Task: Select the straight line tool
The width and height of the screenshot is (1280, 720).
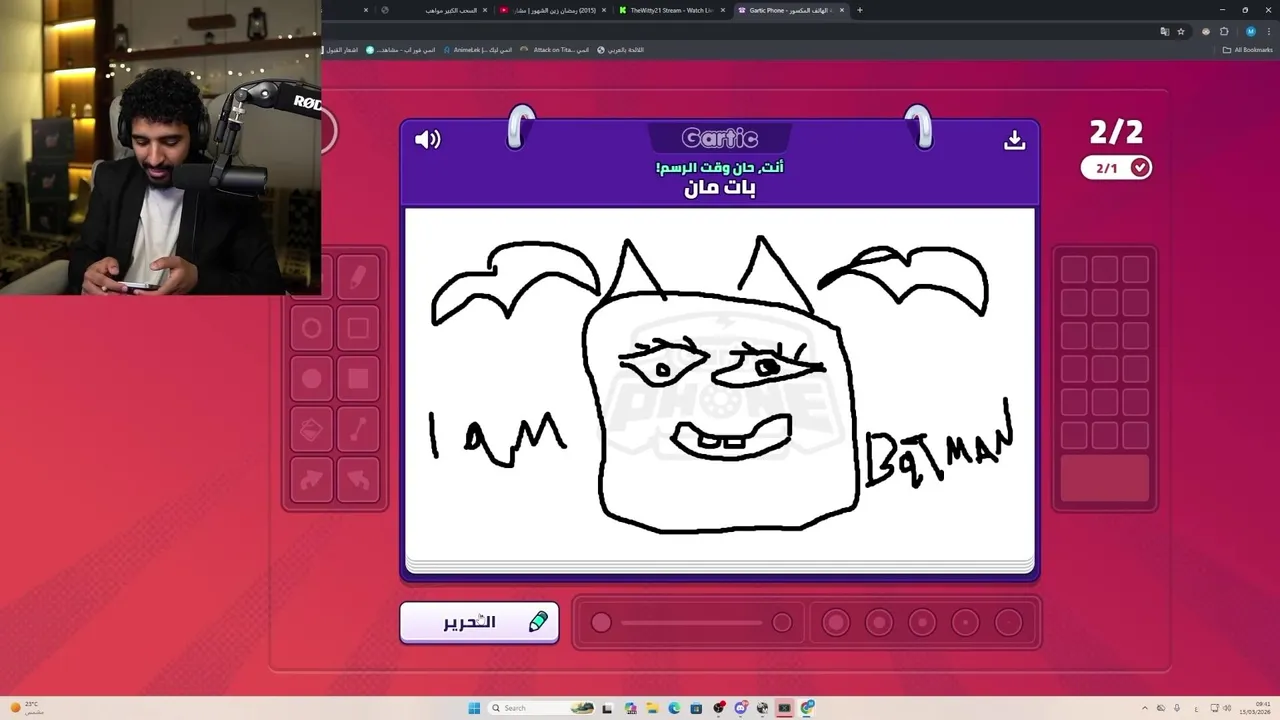Action: [x=358, y=430]
